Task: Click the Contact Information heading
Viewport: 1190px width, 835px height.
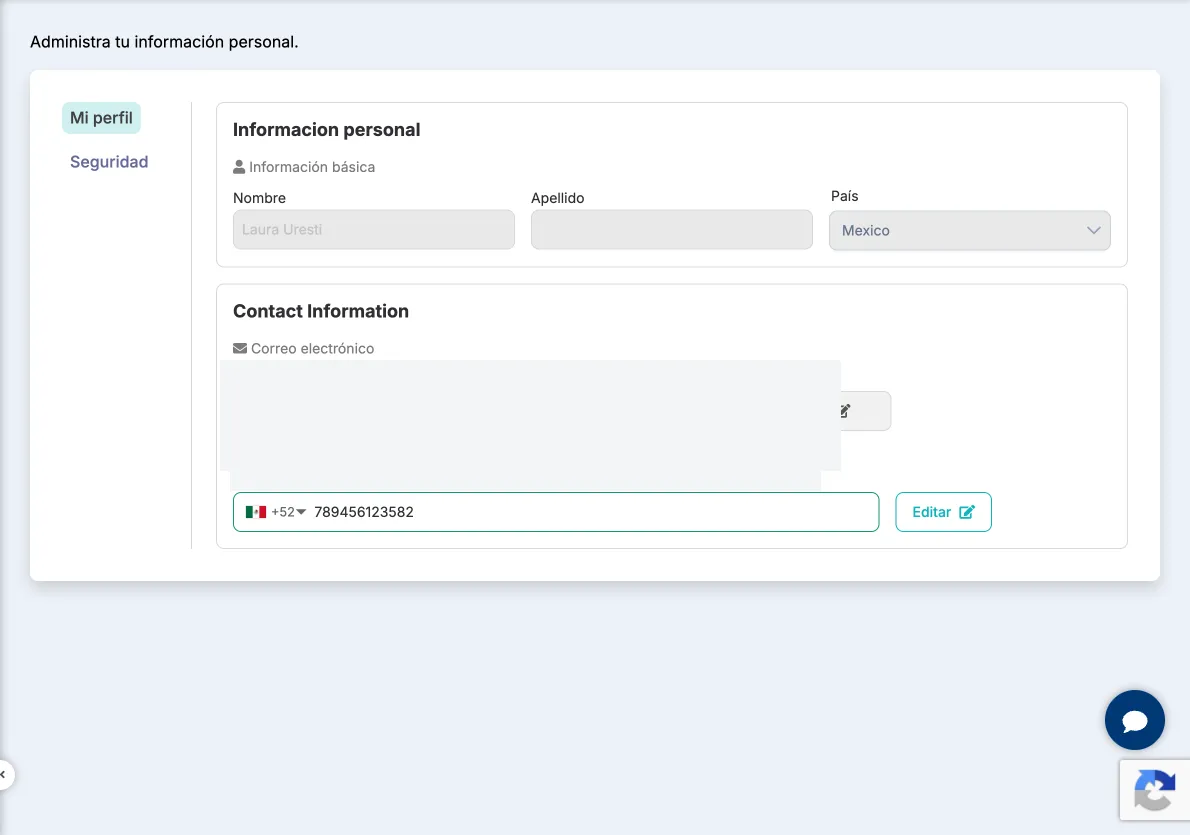Action: tap(321, 311)
